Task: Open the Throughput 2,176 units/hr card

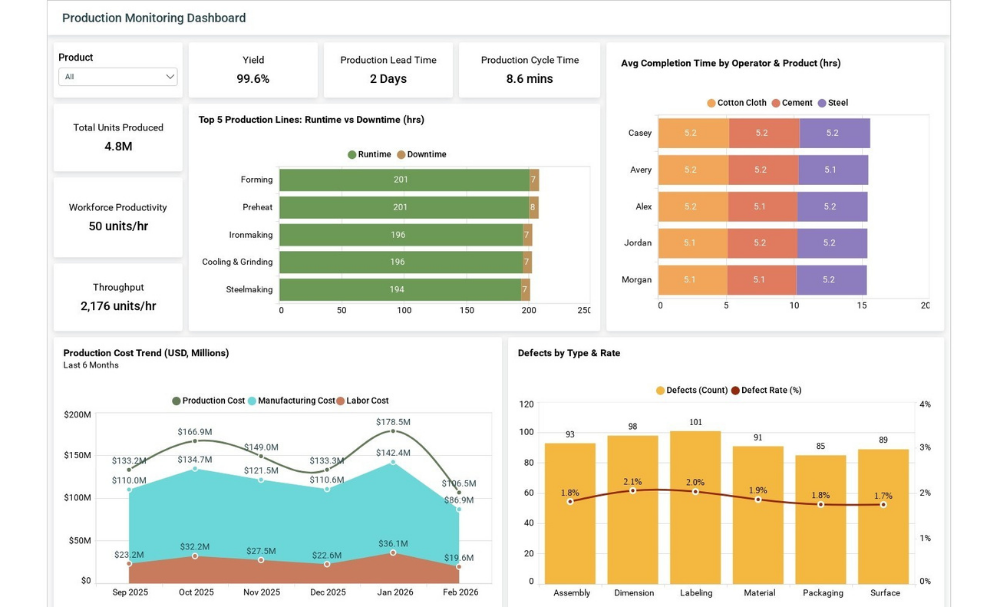Action: point(118,297)
